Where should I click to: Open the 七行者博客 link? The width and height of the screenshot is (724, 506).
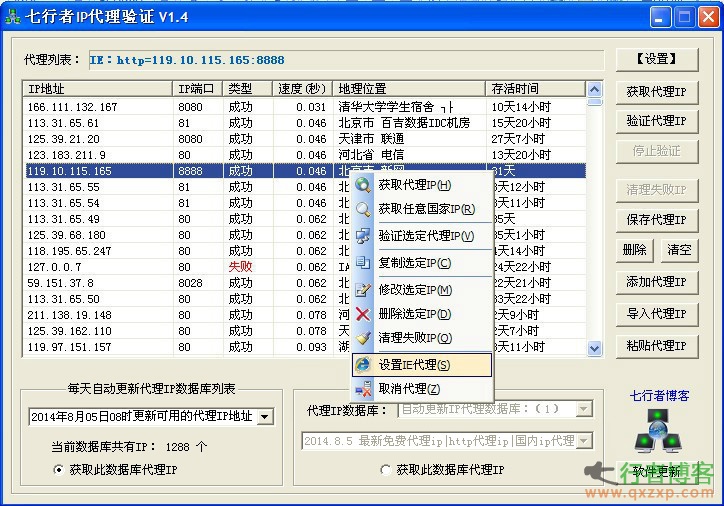coord(659,396)
